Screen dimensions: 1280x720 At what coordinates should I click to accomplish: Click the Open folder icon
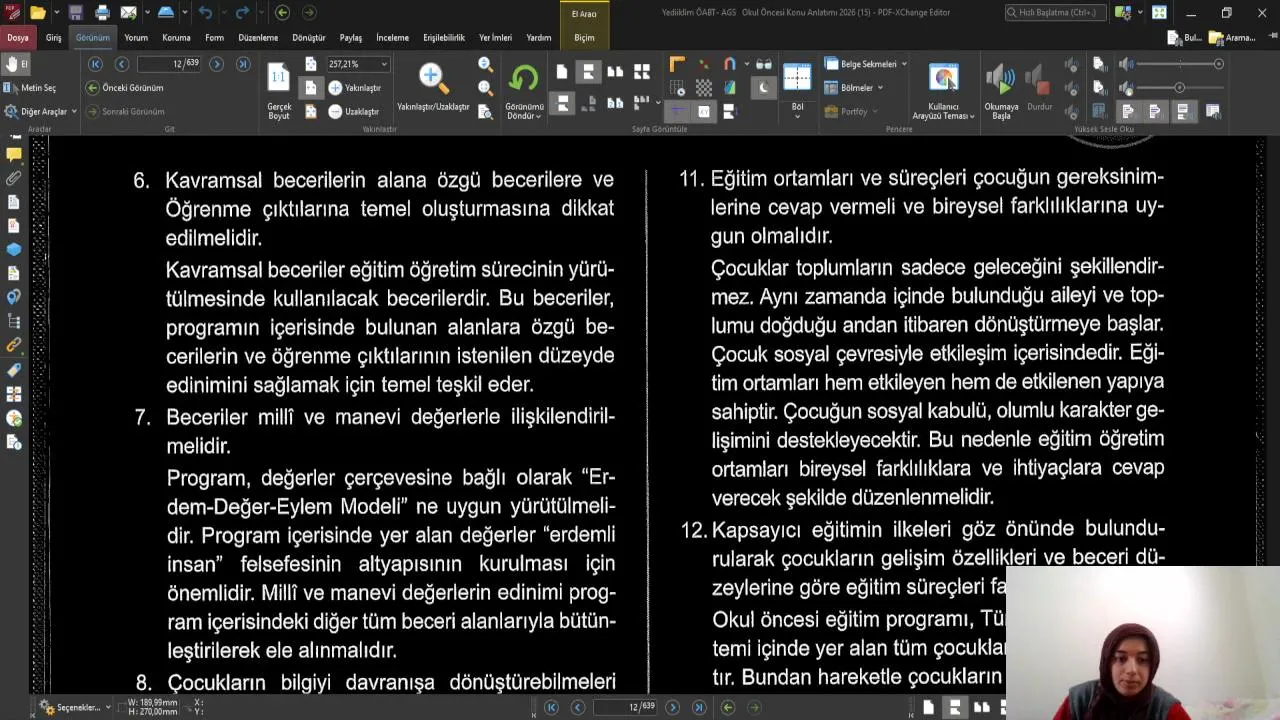(x=38, y=13)
